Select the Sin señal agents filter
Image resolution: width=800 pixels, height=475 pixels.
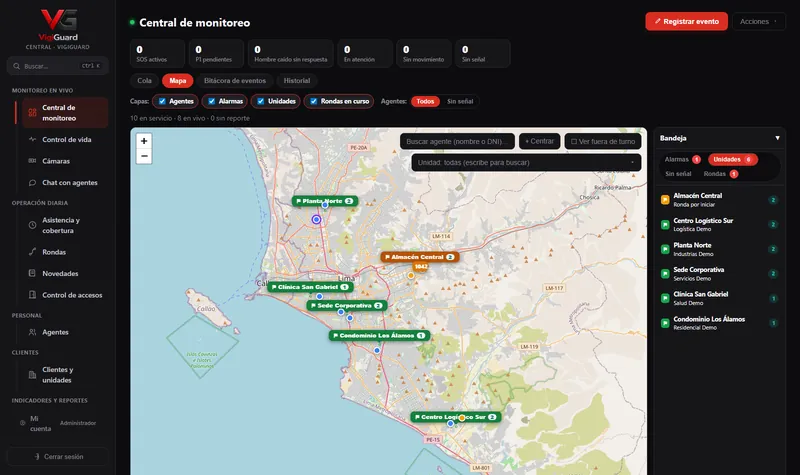click(x=460, y=102)
